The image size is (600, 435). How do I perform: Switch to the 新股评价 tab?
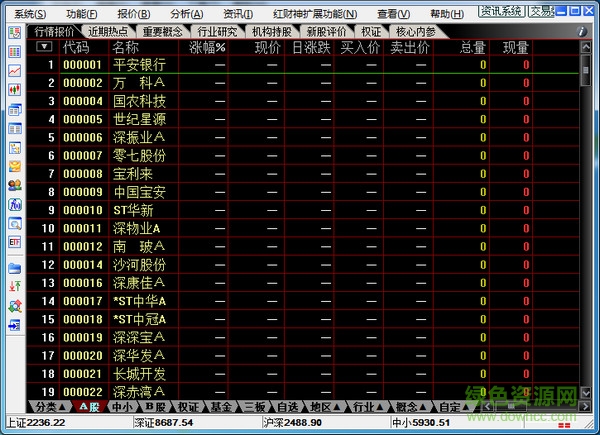pyautogui.click(x=326, y=31)
